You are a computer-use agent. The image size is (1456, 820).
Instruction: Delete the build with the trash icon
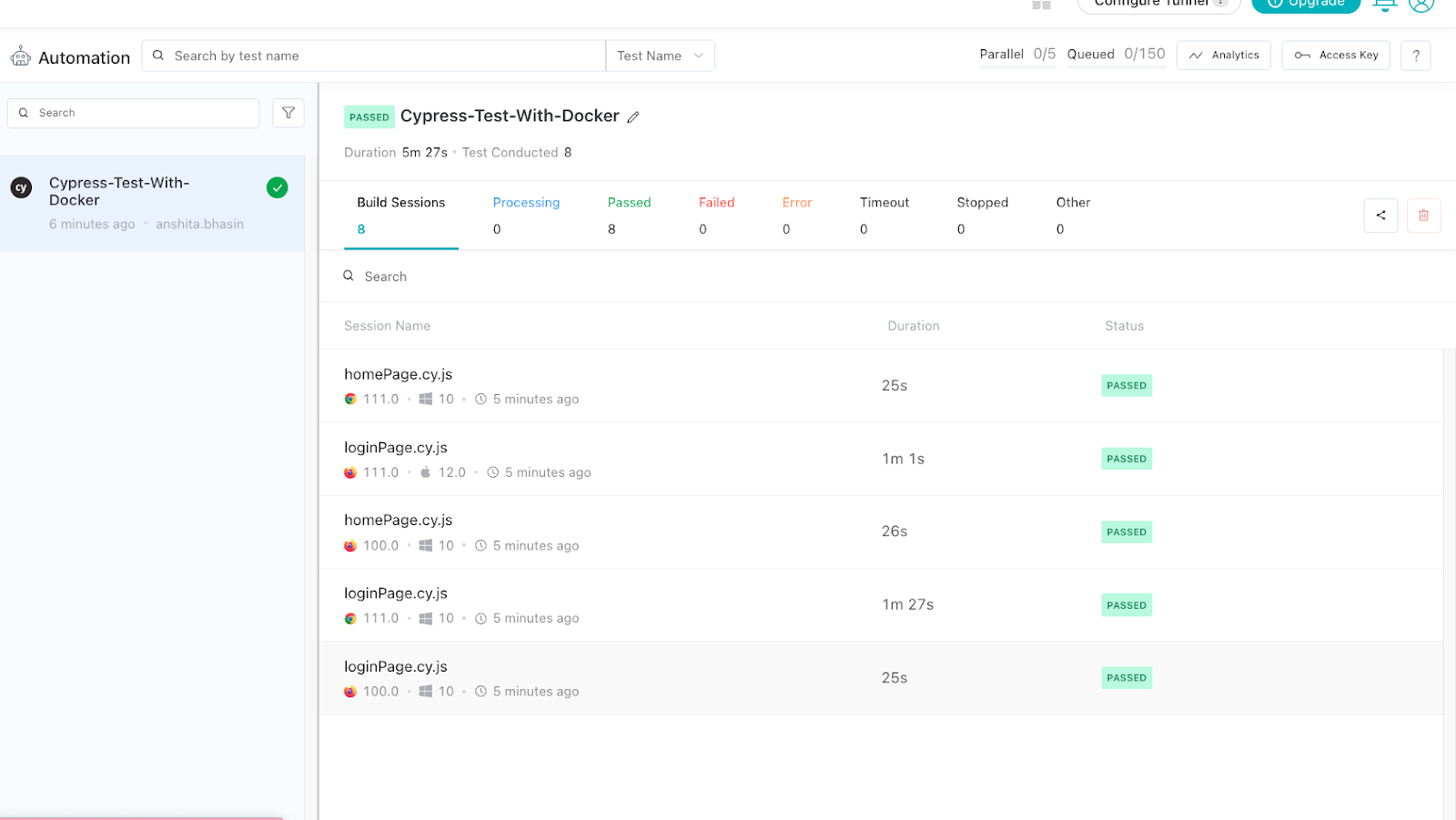click(x=1423, y=215)
